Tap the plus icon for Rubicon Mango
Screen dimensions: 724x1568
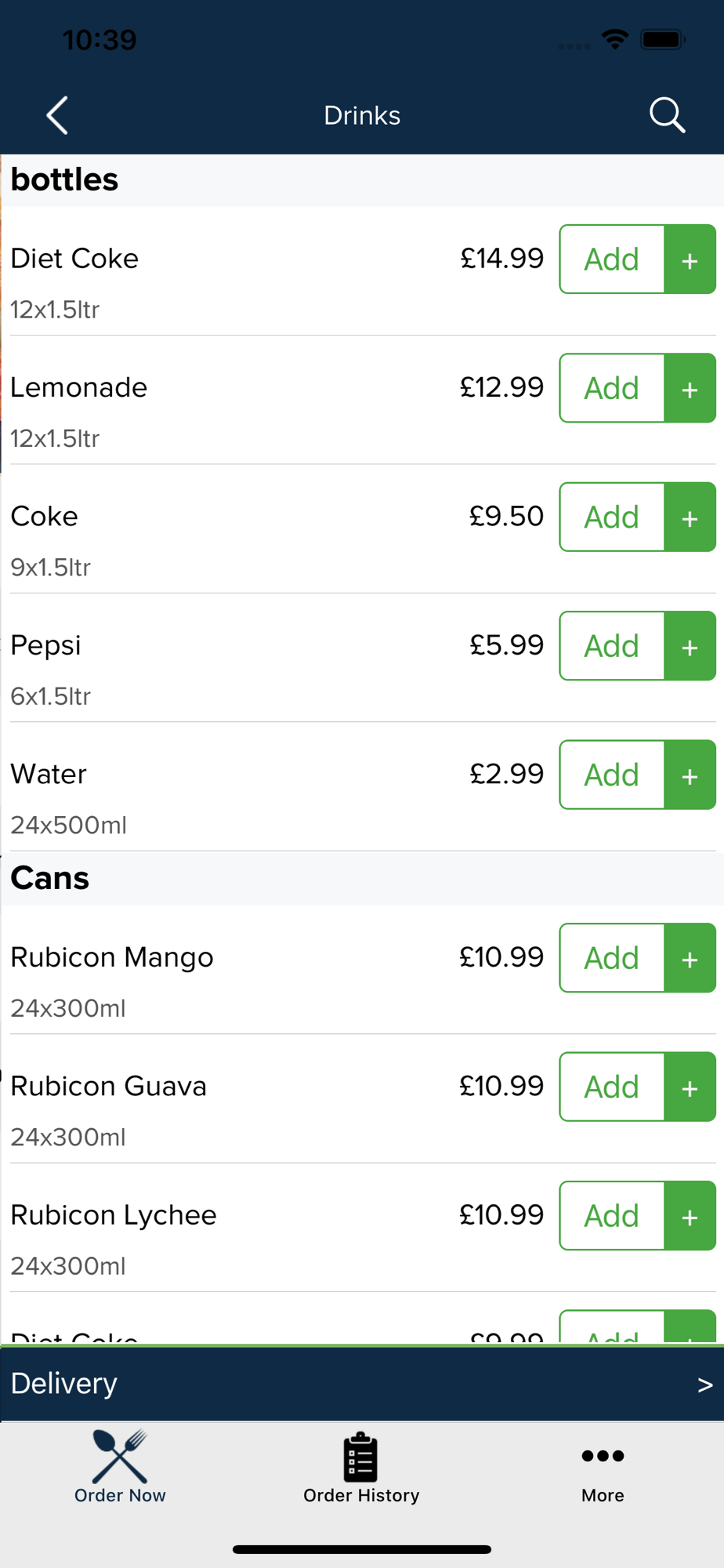[x=690, y=958]
